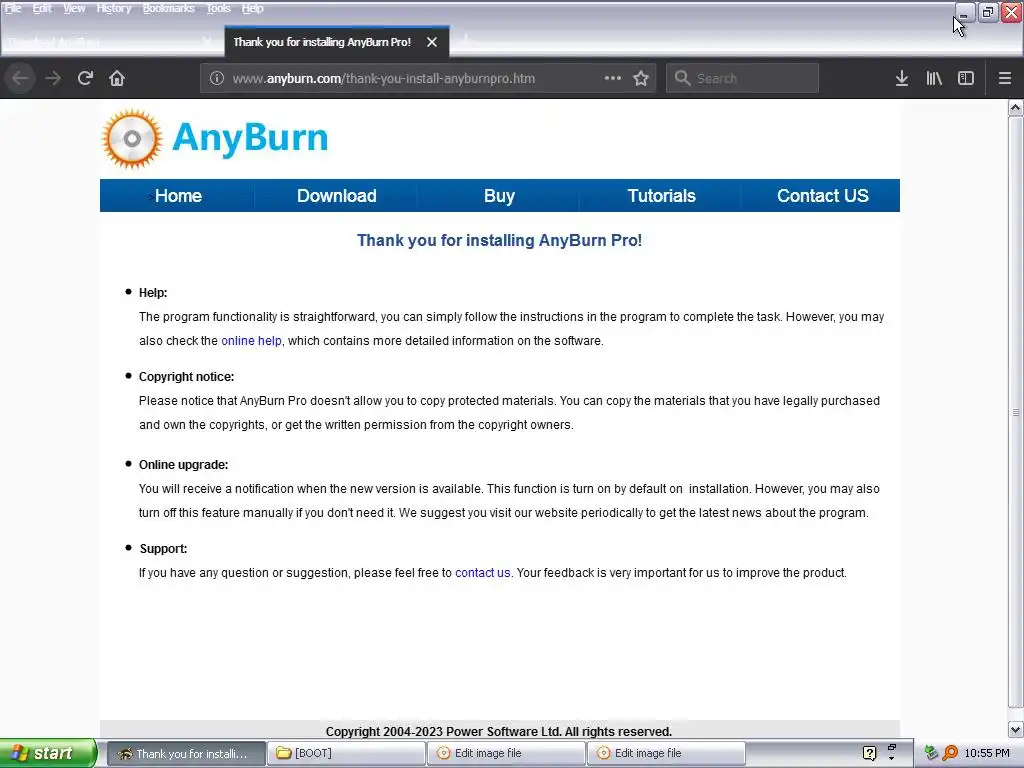Click the copyright 2004-2023 footer text

pyautogui.click(x=499, y=731)
